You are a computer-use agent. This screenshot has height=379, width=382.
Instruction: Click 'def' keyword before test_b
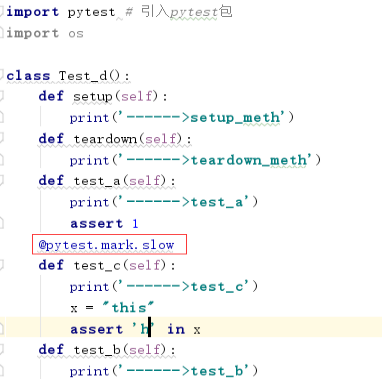[x=51, y=350]
